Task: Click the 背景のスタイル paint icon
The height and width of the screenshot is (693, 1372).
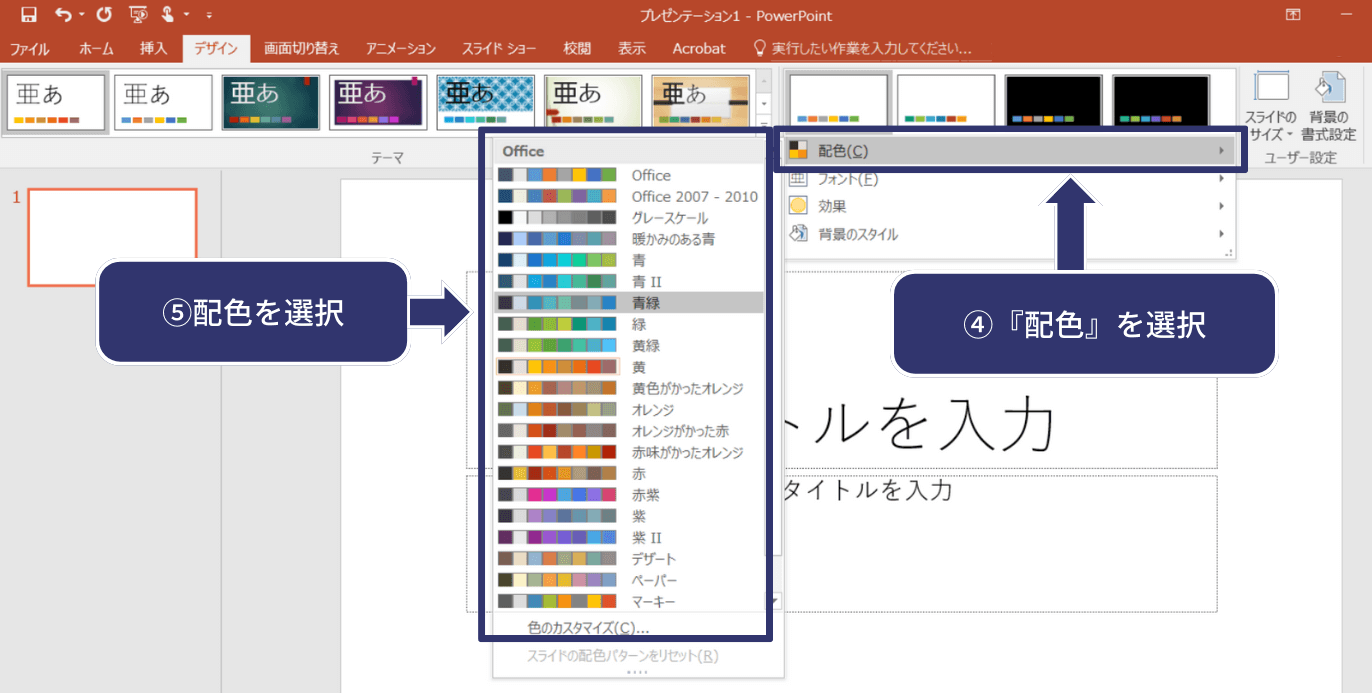Action: pos(798,234)
